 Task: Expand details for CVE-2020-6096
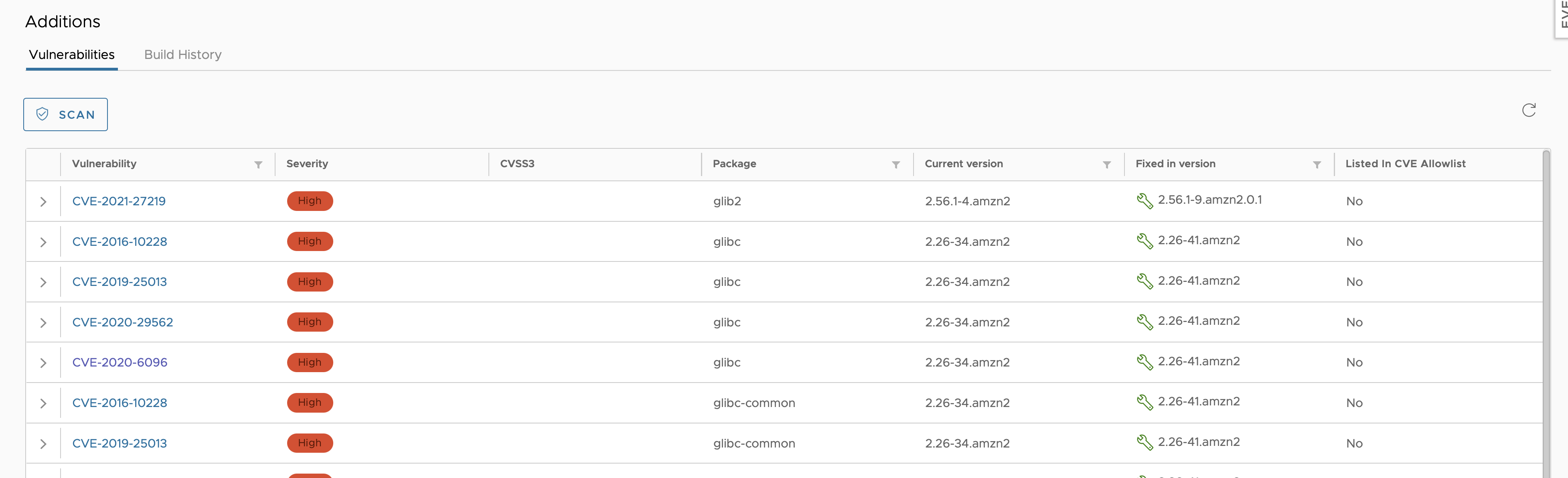point(43,362)
